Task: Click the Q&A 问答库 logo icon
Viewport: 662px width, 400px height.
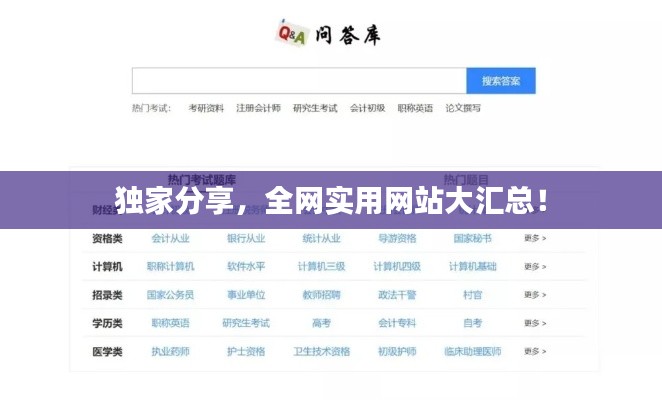Action: (x=291, y=34)
